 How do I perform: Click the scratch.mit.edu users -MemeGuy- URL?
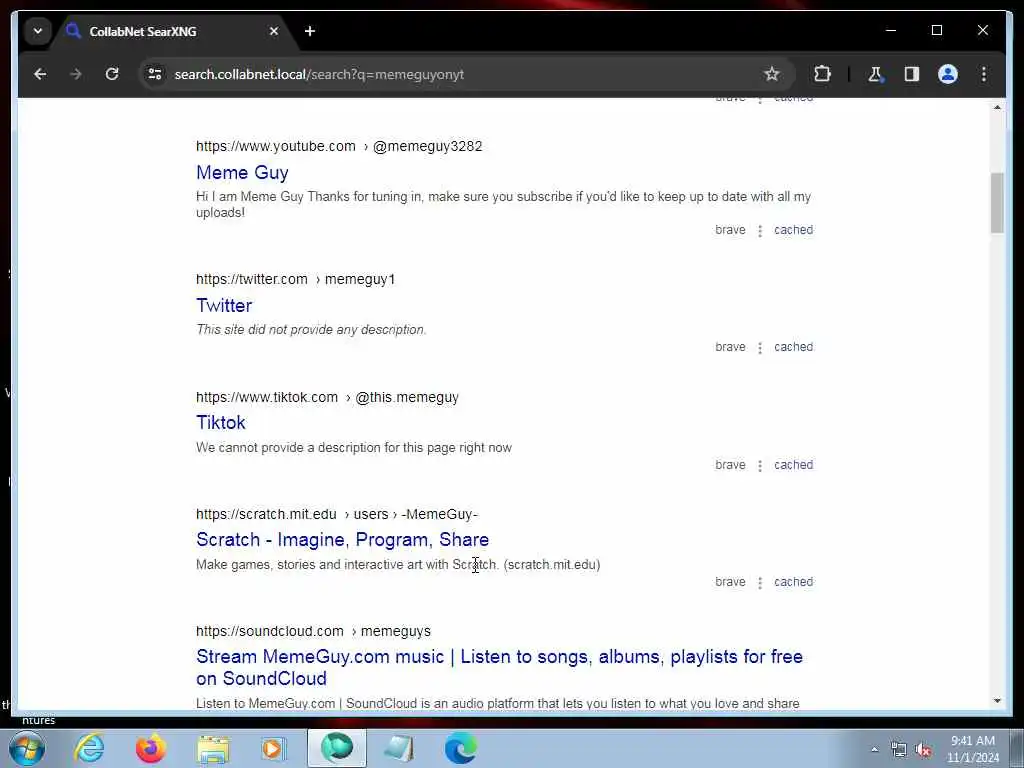coord(337,514)
